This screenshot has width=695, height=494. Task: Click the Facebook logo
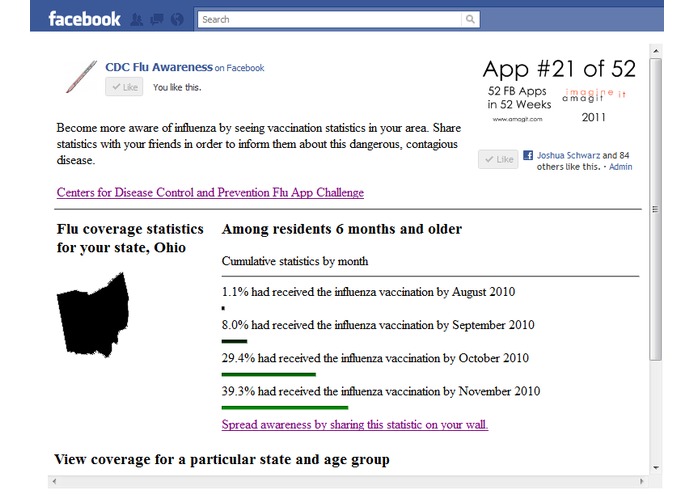coord(84,19)
